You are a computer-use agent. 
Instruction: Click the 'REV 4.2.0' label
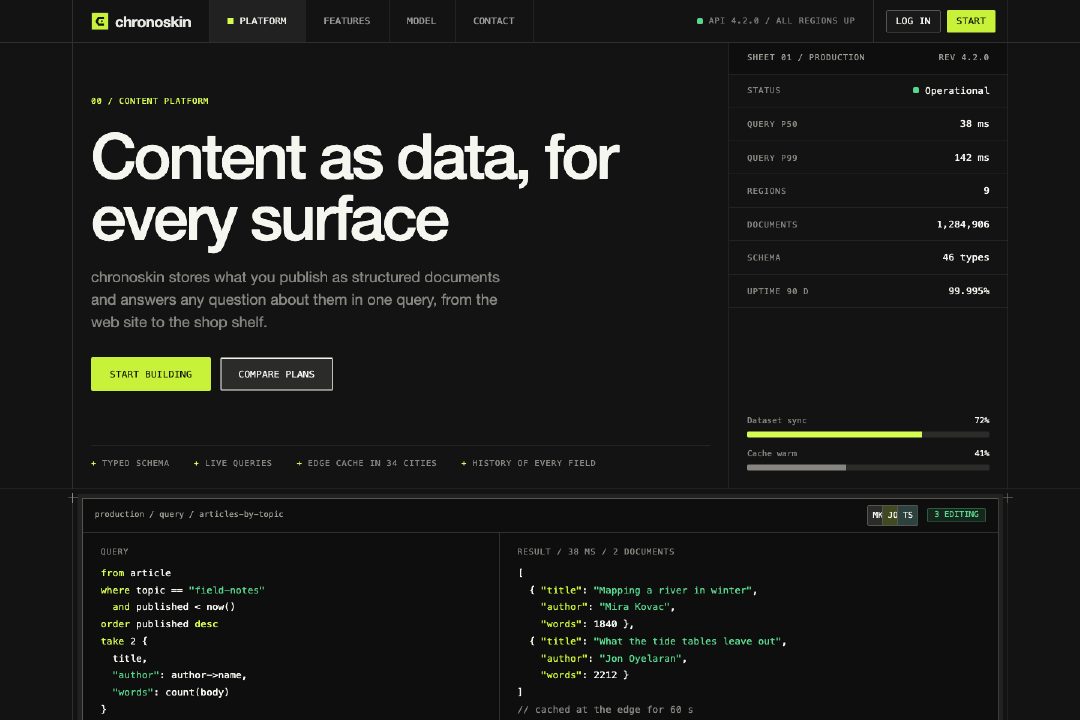click(963, 57)
